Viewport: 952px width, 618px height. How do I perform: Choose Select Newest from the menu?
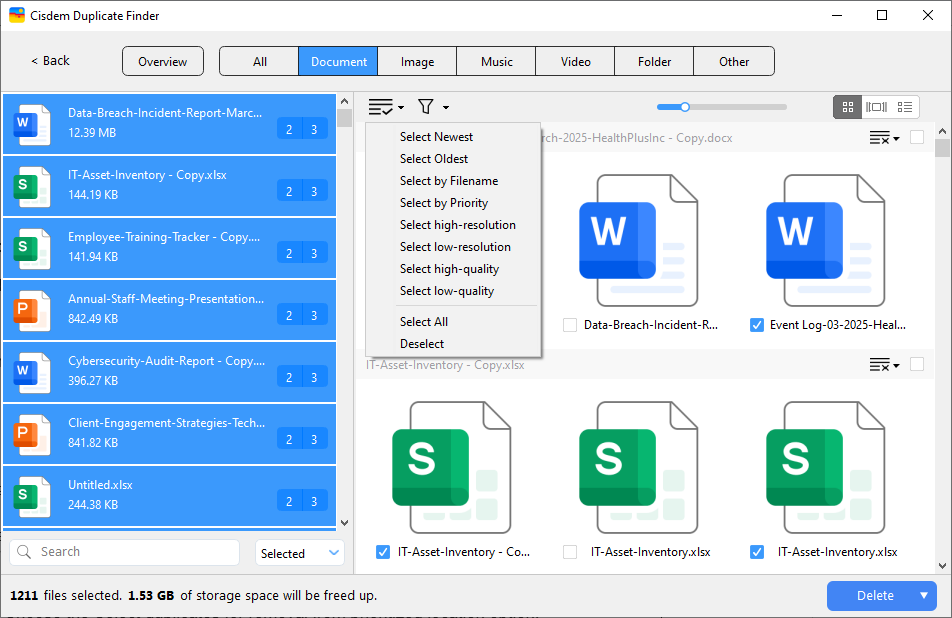436,137
